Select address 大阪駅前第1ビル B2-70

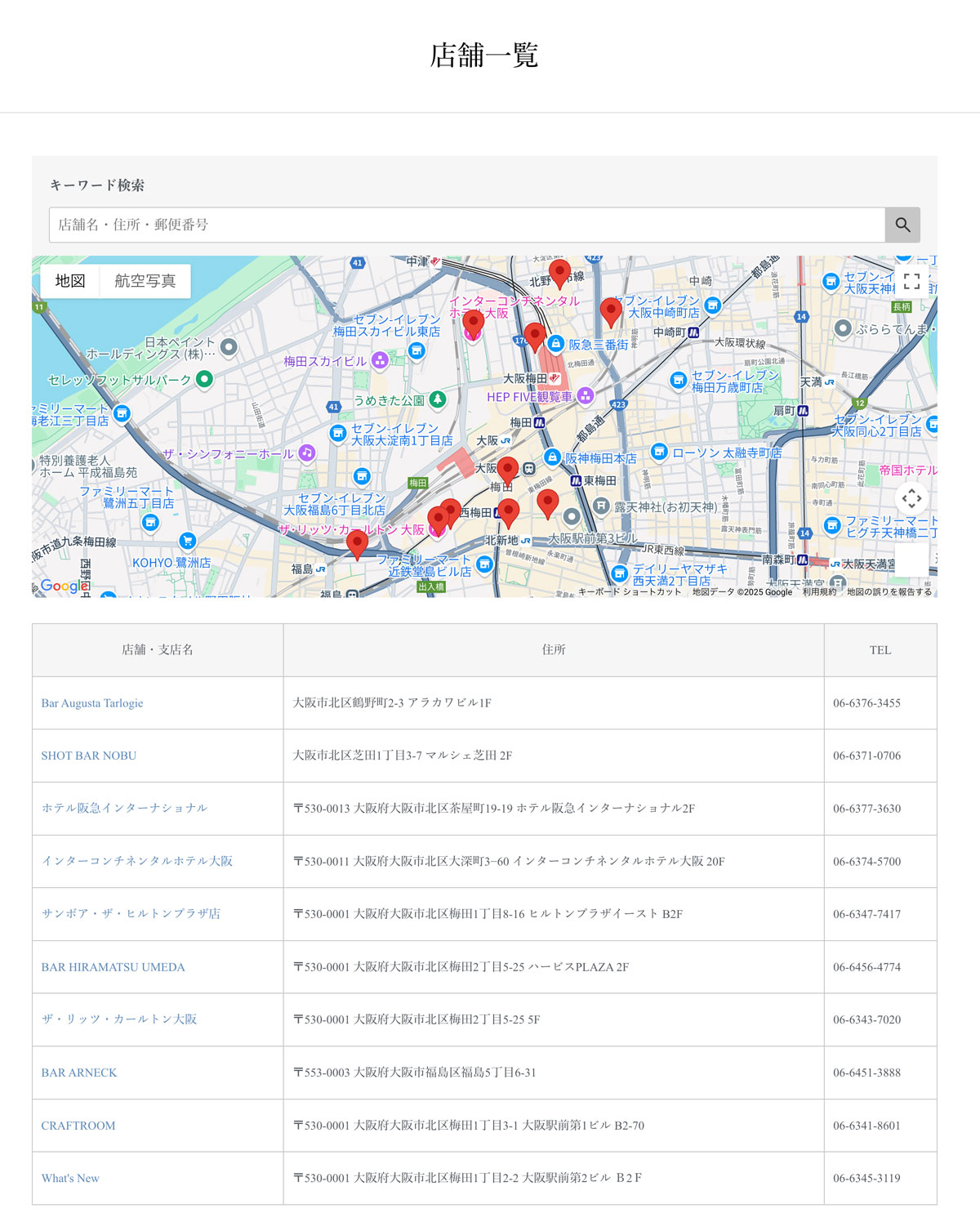[583, 1126]
